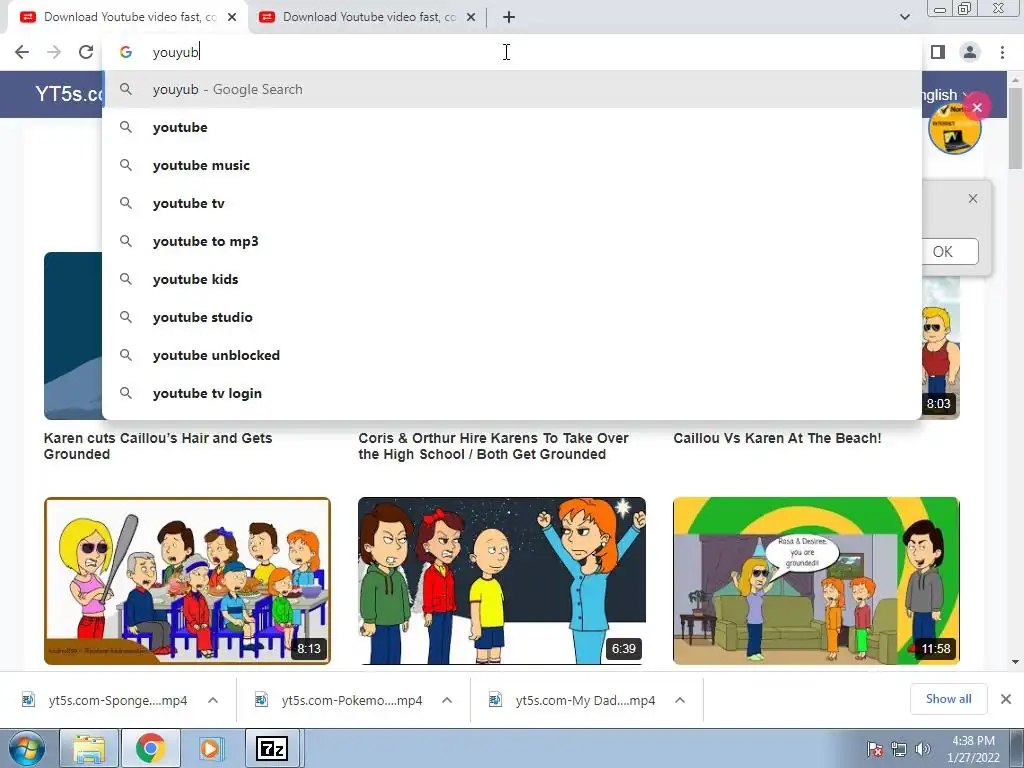Click the Action Center flag tray icon
The width and height of the screenshot is (1024, 768).
pos(875,749)
